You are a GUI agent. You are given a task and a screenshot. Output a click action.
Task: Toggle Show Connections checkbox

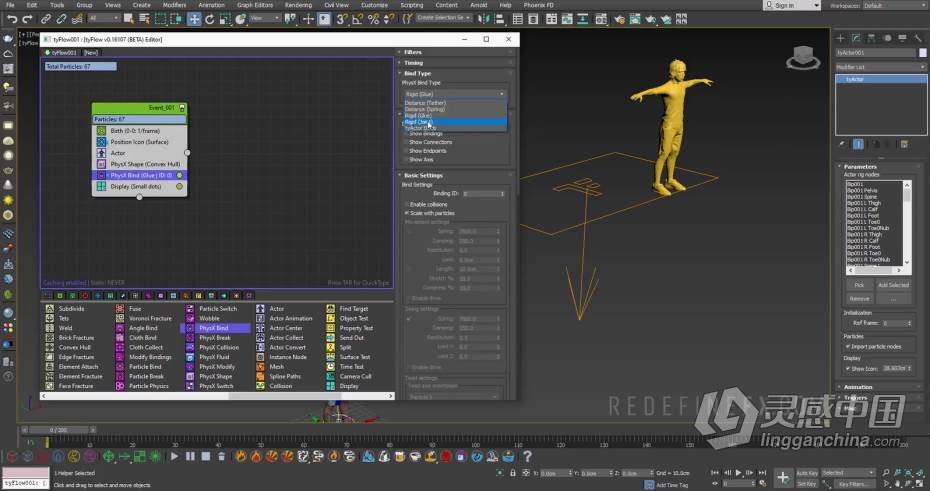[407, 142]
